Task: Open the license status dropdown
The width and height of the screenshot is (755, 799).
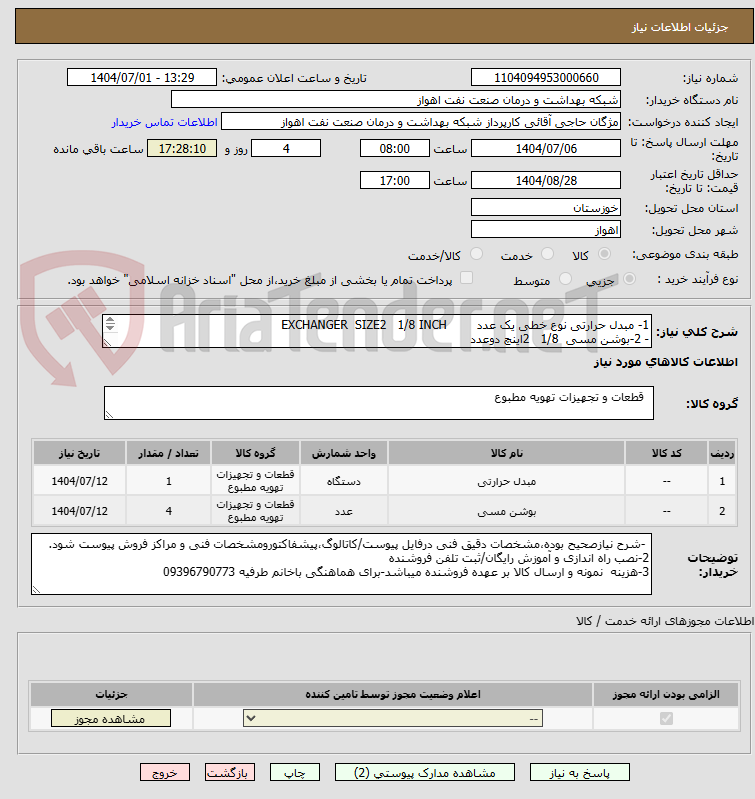Action: pos(393,718)
